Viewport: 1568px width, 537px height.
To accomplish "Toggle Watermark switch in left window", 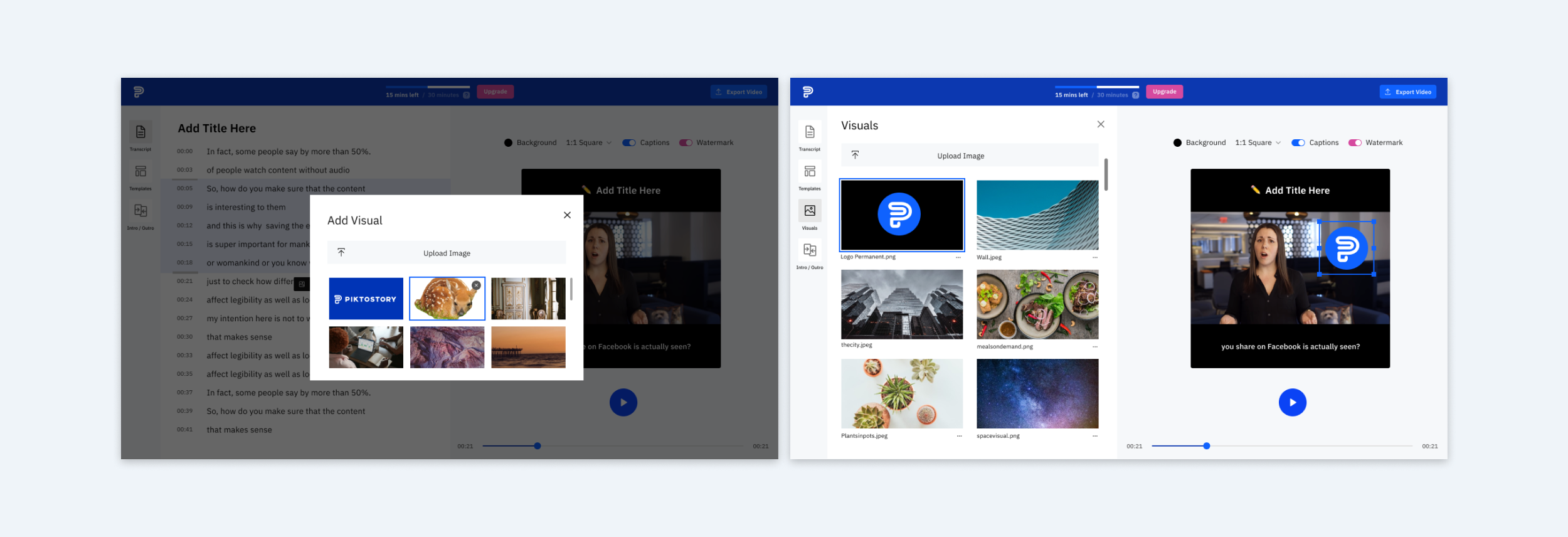I will click(686, 143).
